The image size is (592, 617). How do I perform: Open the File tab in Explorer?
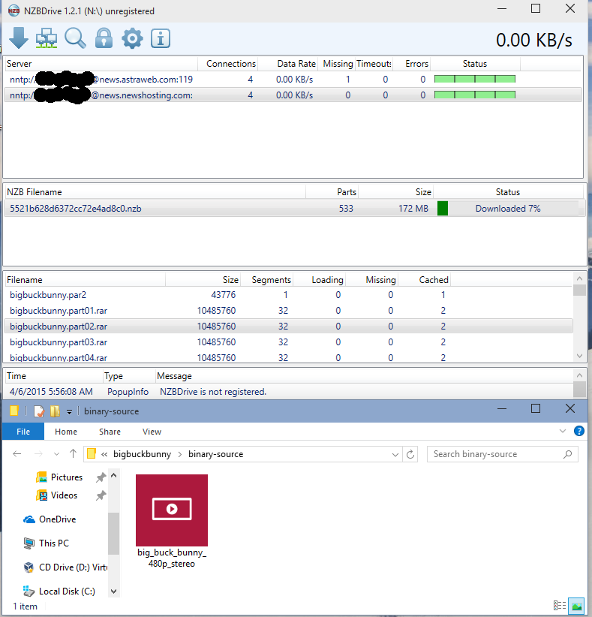pyautogui.click(x=23, y=432)
